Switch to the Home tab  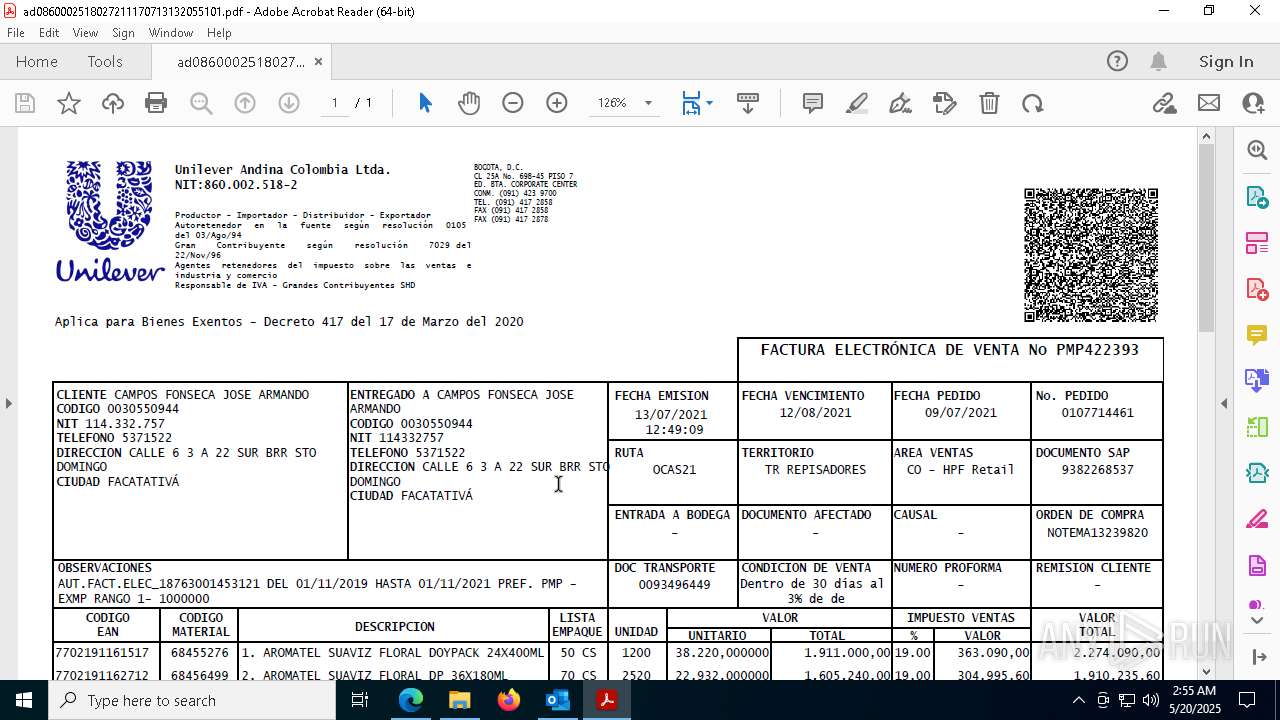[x=37, y=62]
